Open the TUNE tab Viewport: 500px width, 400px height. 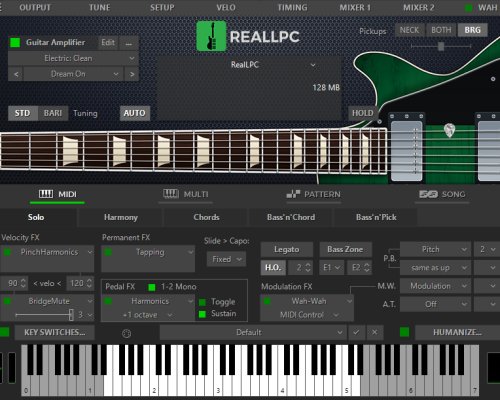pyautogui.click(x=100, y=8)
